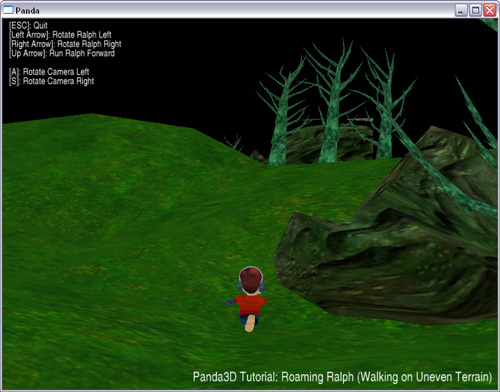Click the Rotate Camera Right instruction line

pos(52,81)
